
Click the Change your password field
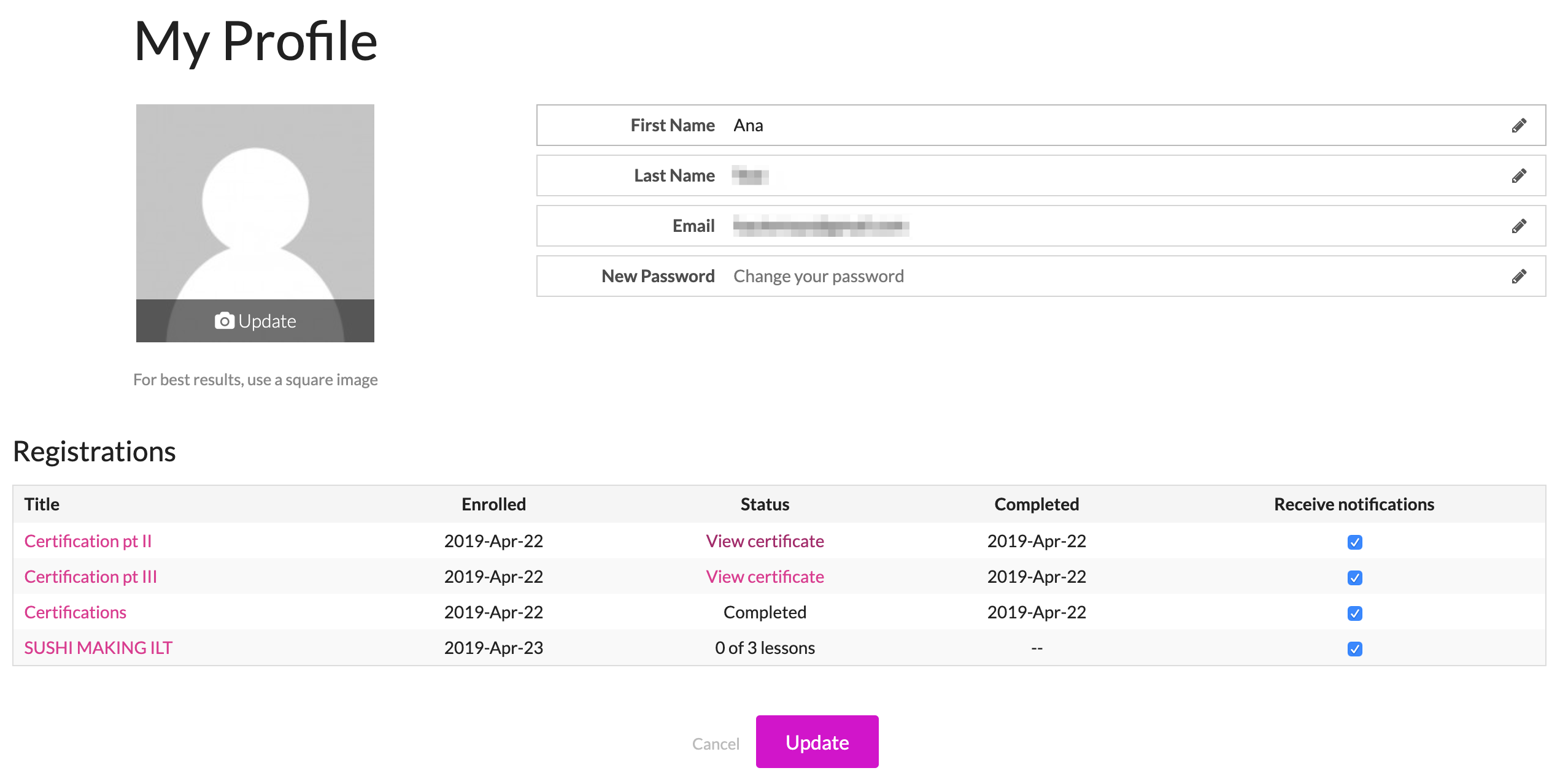tap(819, 277)
